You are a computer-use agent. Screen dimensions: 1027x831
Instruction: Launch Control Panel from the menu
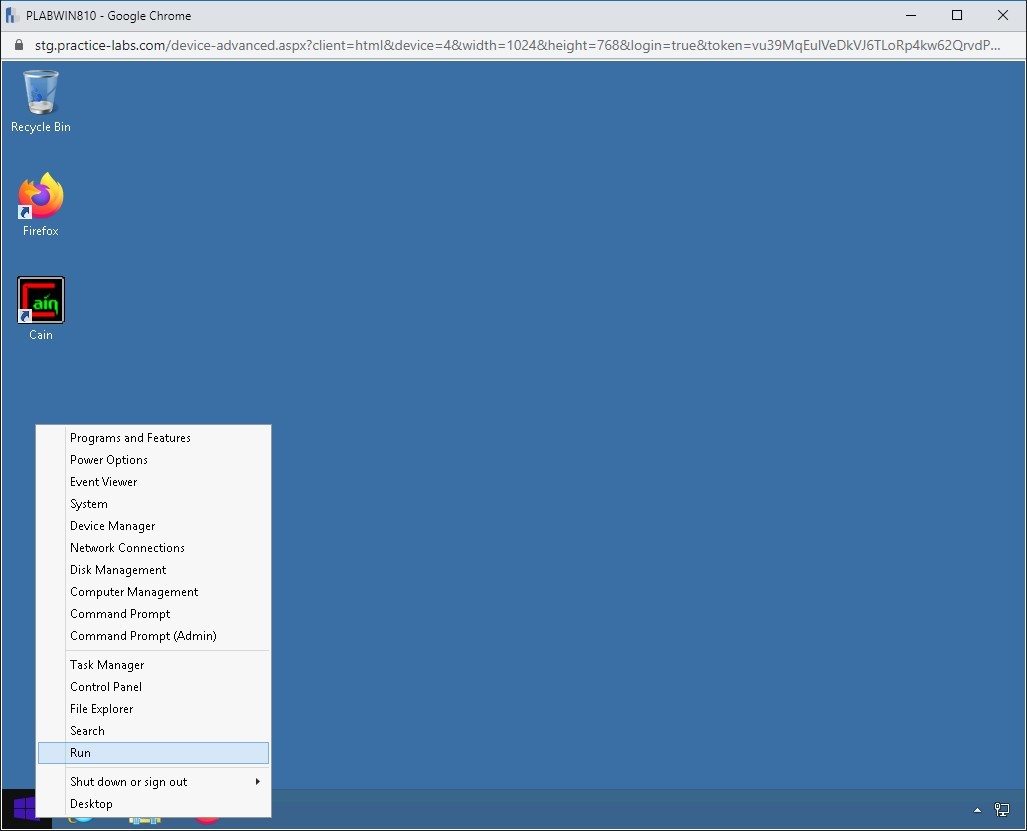tap(105, 686)
